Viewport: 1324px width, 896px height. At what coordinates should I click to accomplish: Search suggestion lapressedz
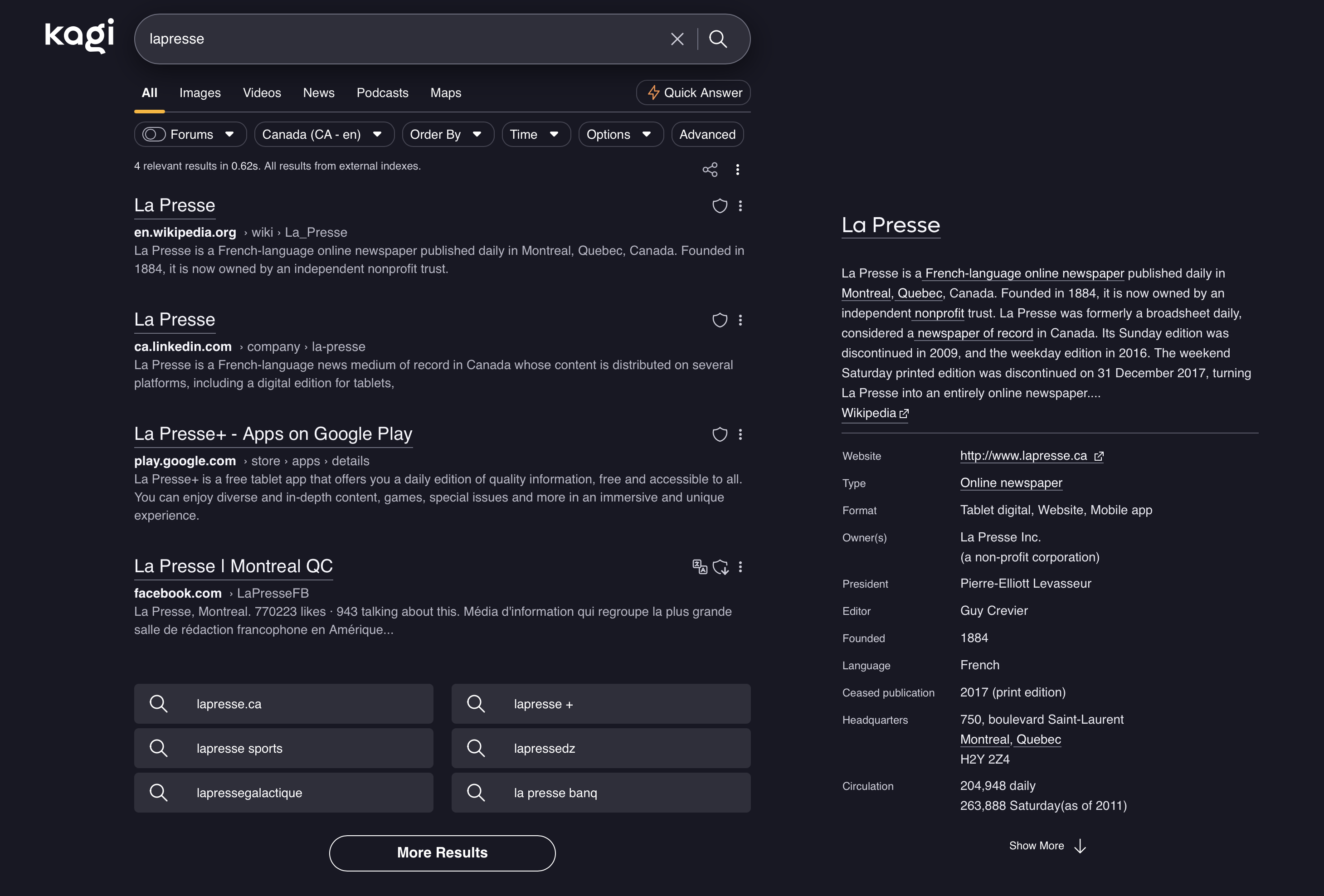pos(601,749)
